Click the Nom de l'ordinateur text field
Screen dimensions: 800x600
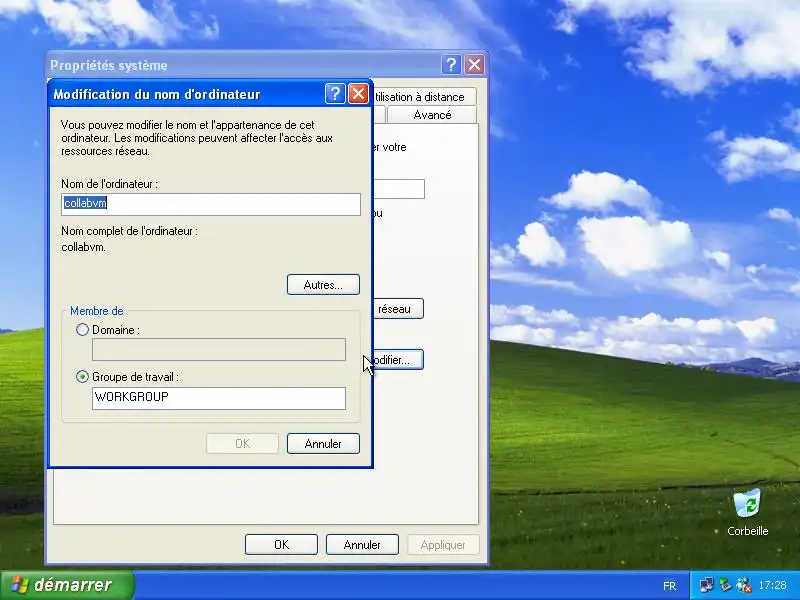211,204
